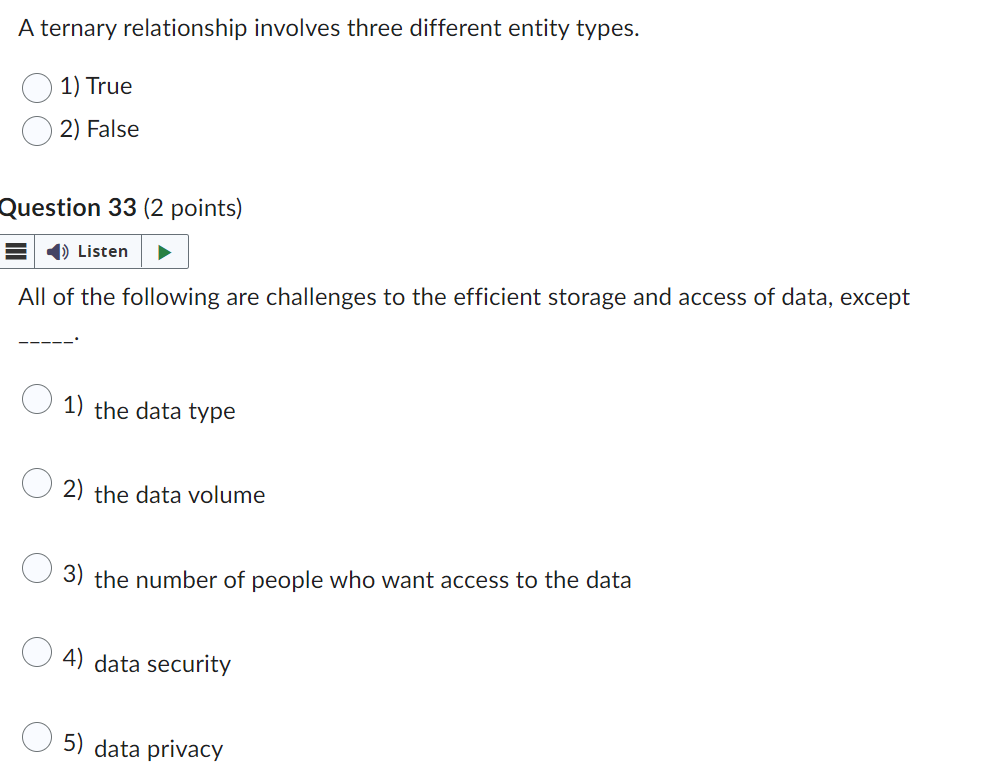This screenshot has width=983, height=769.
Task: Choose option 2 'the data volume'
Action: [x=36, y=483]
